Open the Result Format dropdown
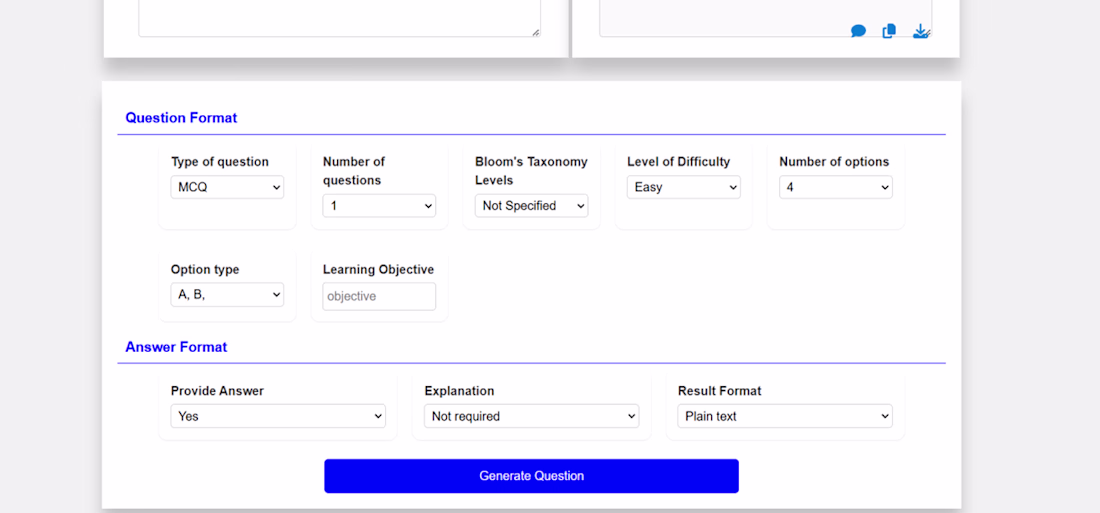1100x513 pixels. pyautogui.click(x=785, y=416)
